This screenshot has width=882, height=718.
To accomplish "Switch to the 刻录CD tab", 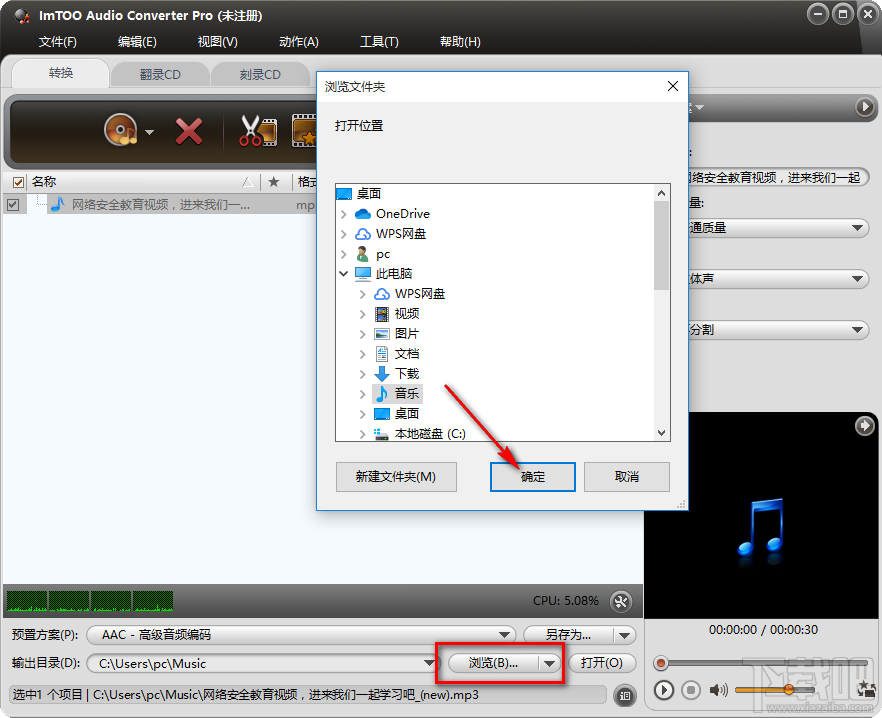I will tap(261, 74).
